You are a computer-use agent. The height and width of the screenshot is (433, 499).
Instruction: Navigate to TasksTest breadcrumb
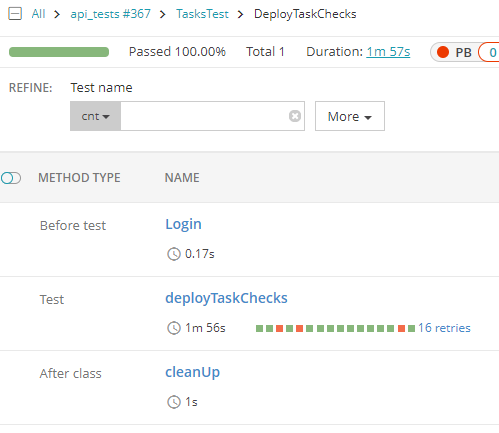tap(202, 14)
